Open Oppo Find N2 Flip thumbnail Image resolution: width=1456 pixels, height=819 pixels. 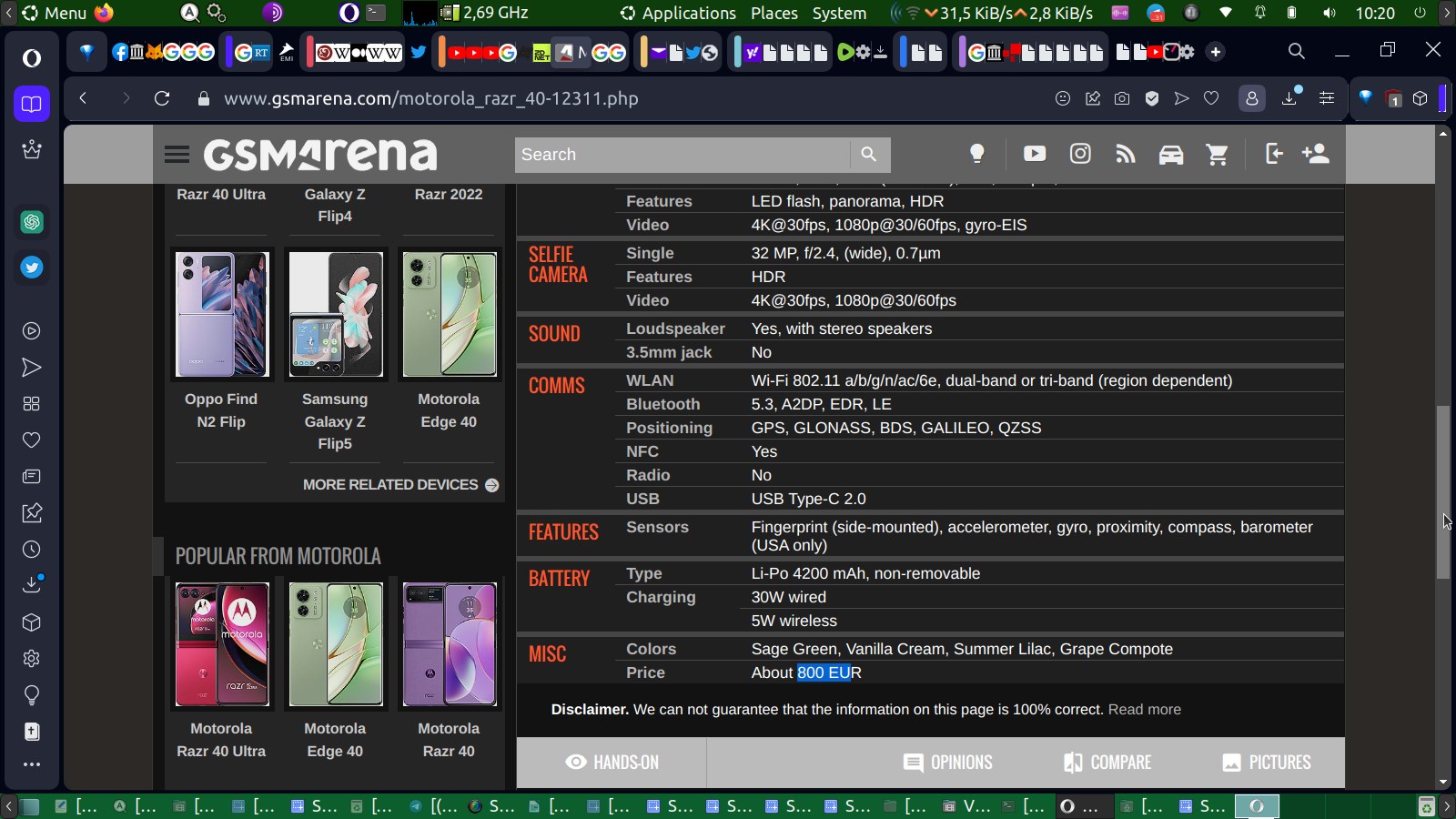(222, 315)
